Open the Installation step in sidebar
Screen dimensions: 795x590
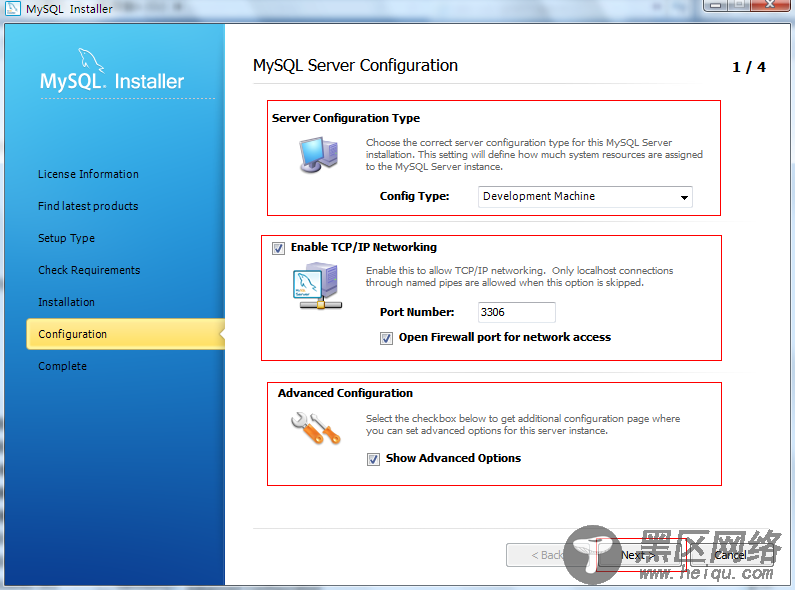[x=66, y=302]
